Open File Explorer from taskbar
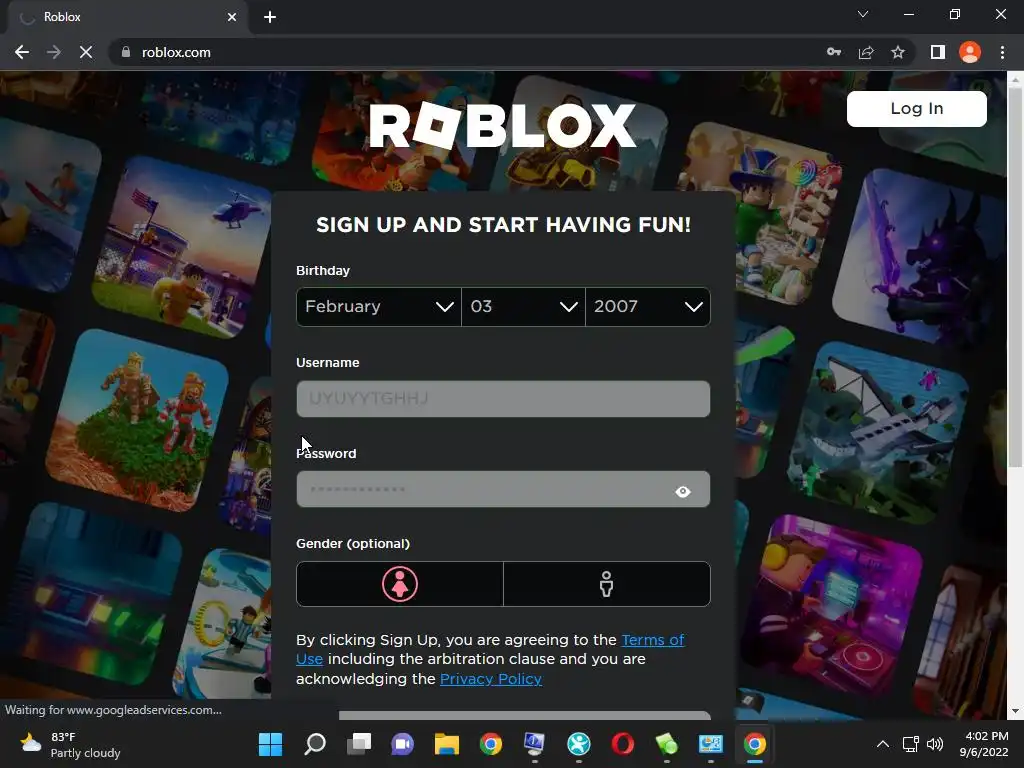This screenshot has height=768, width=1024. (x=447, y=744)
